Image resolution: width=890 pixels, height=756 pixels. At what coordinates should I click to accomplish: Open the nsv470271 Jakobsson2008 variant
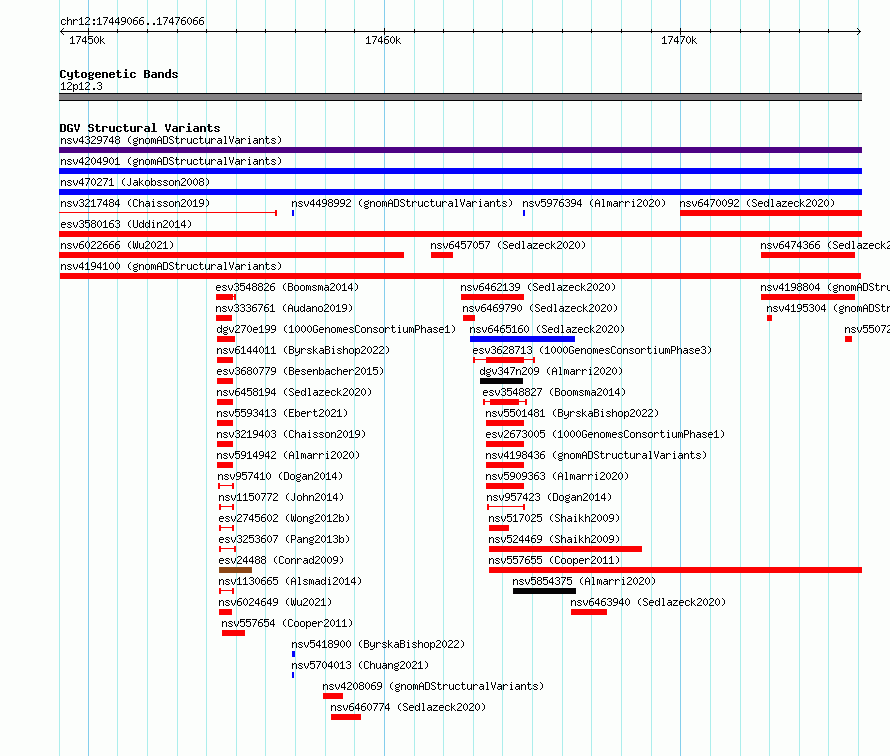[135, 182]
